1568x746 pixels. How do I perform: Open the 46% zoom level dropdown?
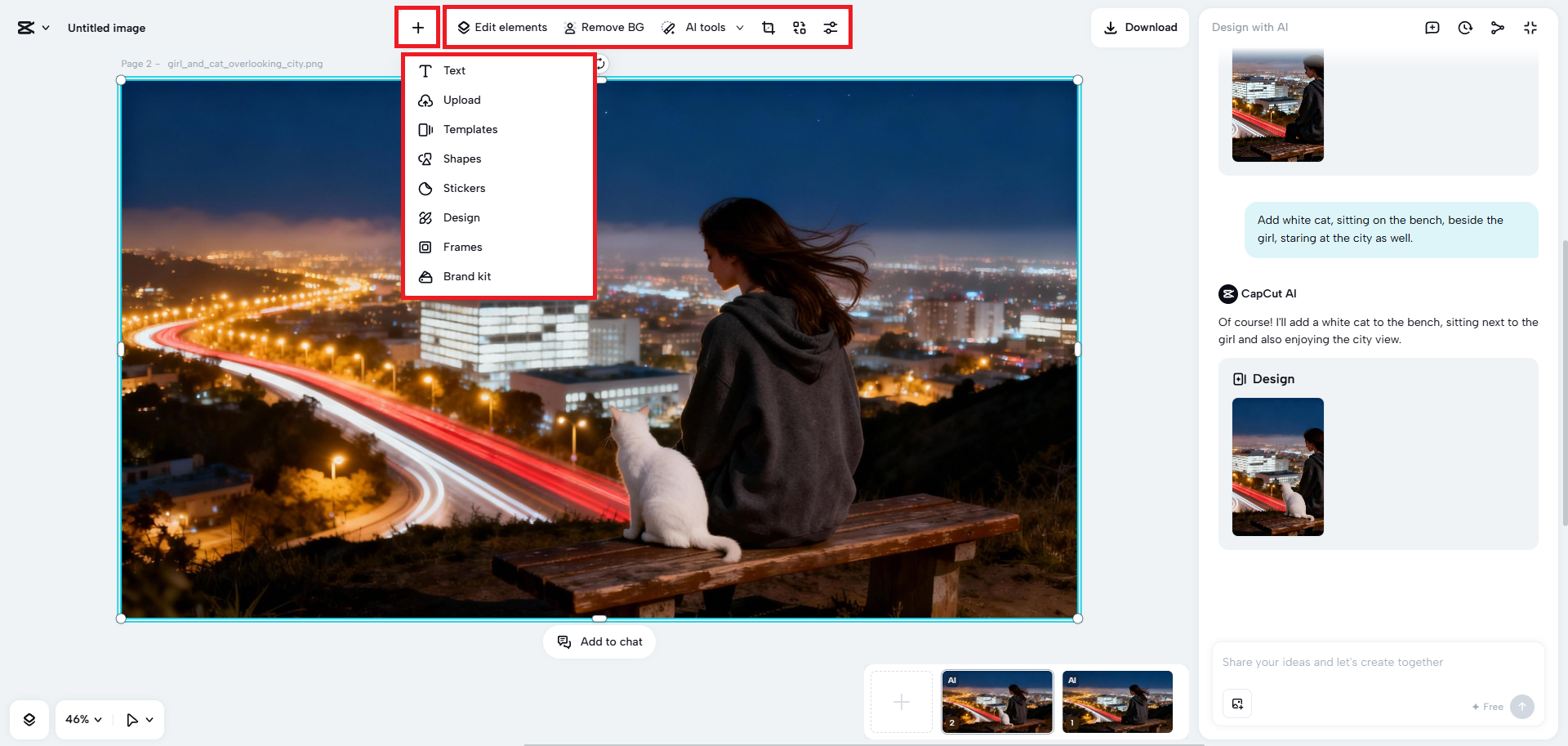pos(83,720)
